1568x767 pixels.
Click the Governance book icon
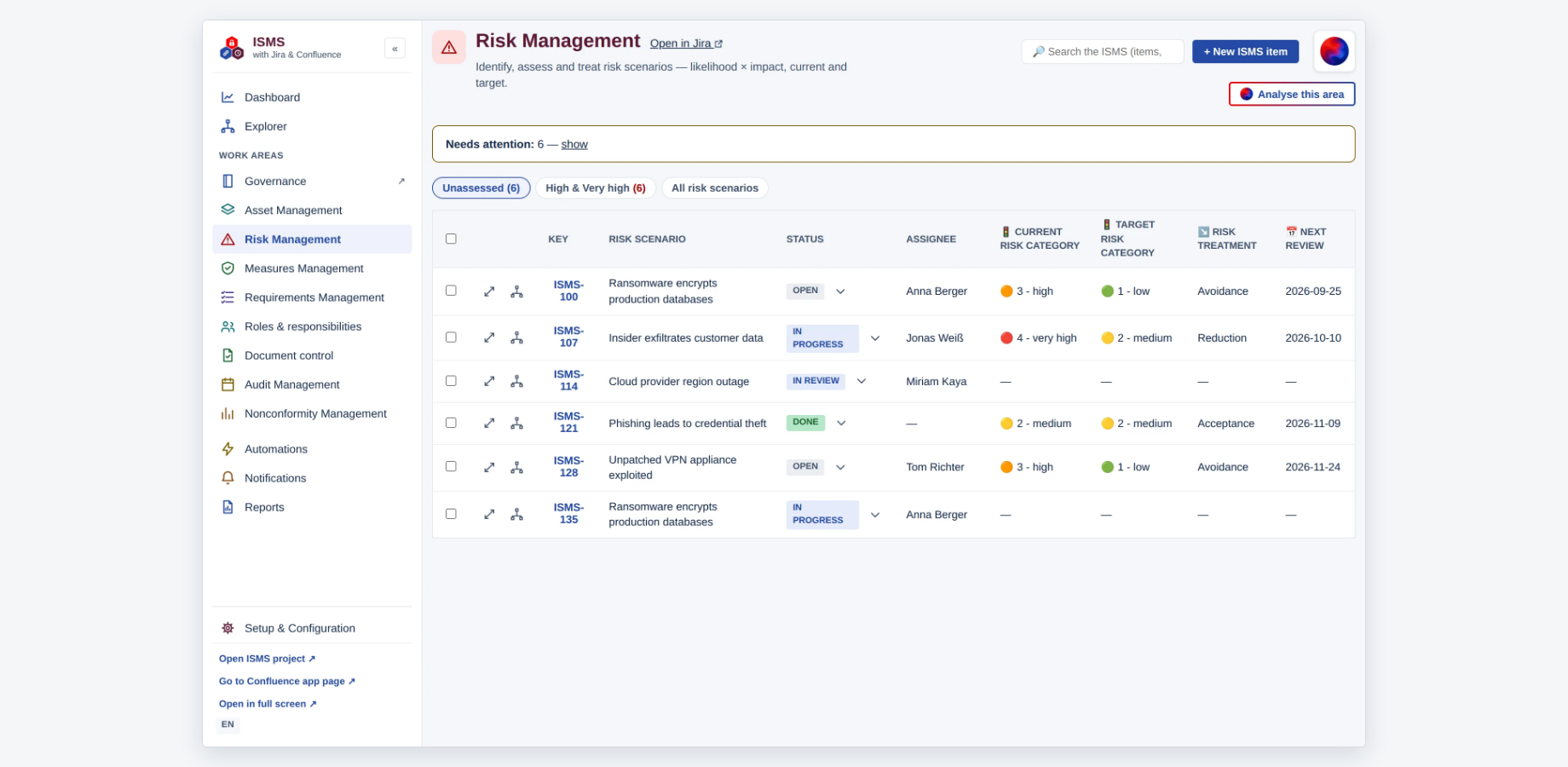click(228, 181)
